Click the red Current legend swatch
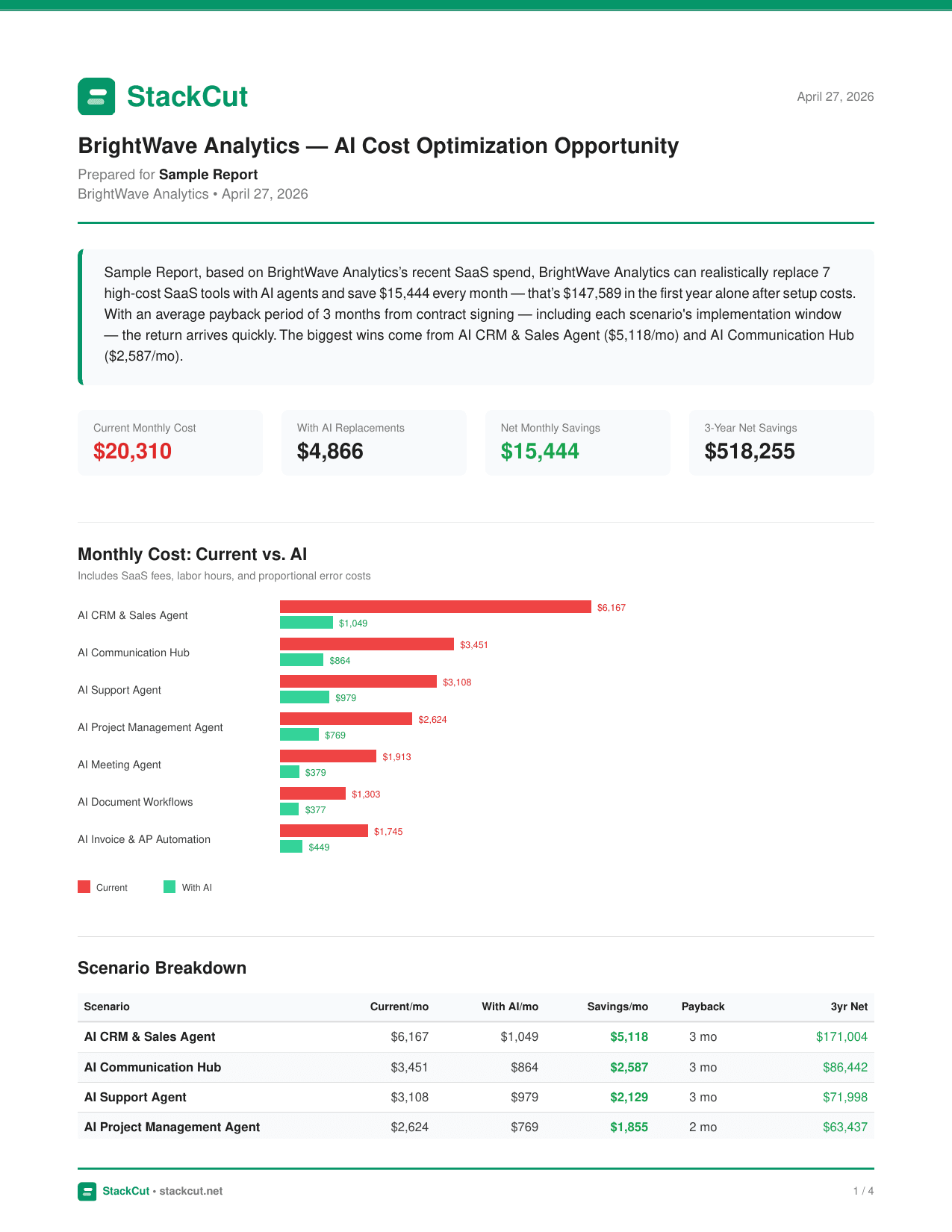Screen dimensions: 952x1232 pos(84,887)
